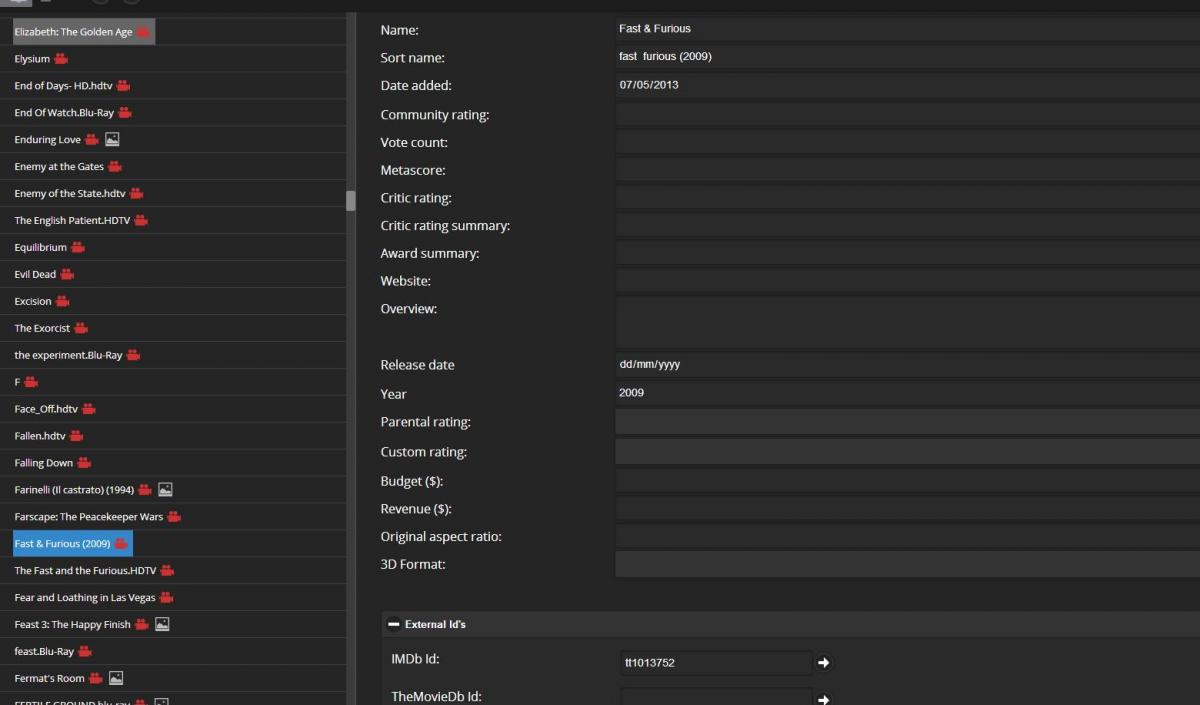
Task: Select Fast & Furious (2009) in the list
Action: pyautogui.click(x=62, y=544)
